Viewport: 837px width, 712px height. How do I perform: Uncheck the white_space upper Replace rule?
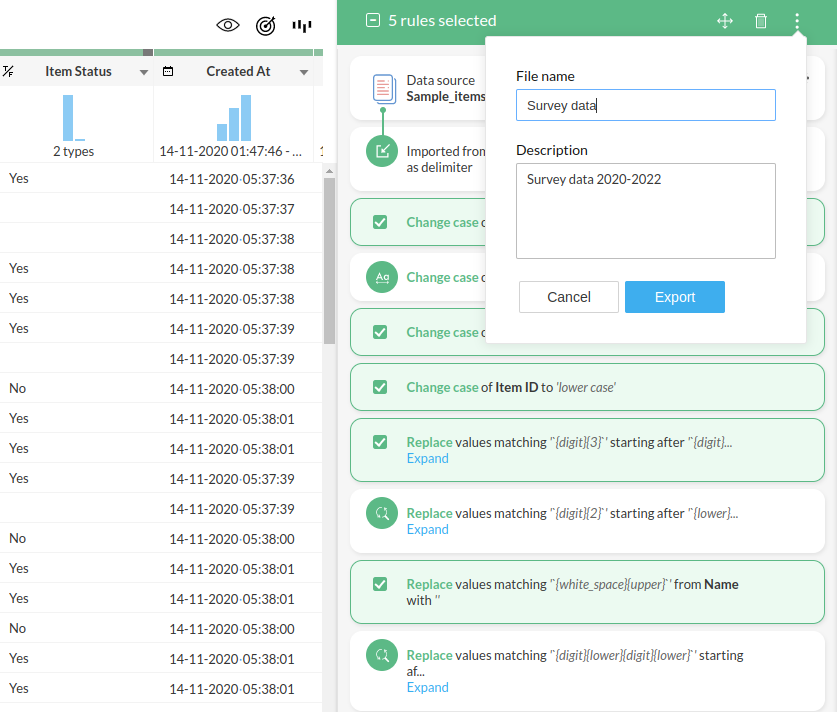380,584
